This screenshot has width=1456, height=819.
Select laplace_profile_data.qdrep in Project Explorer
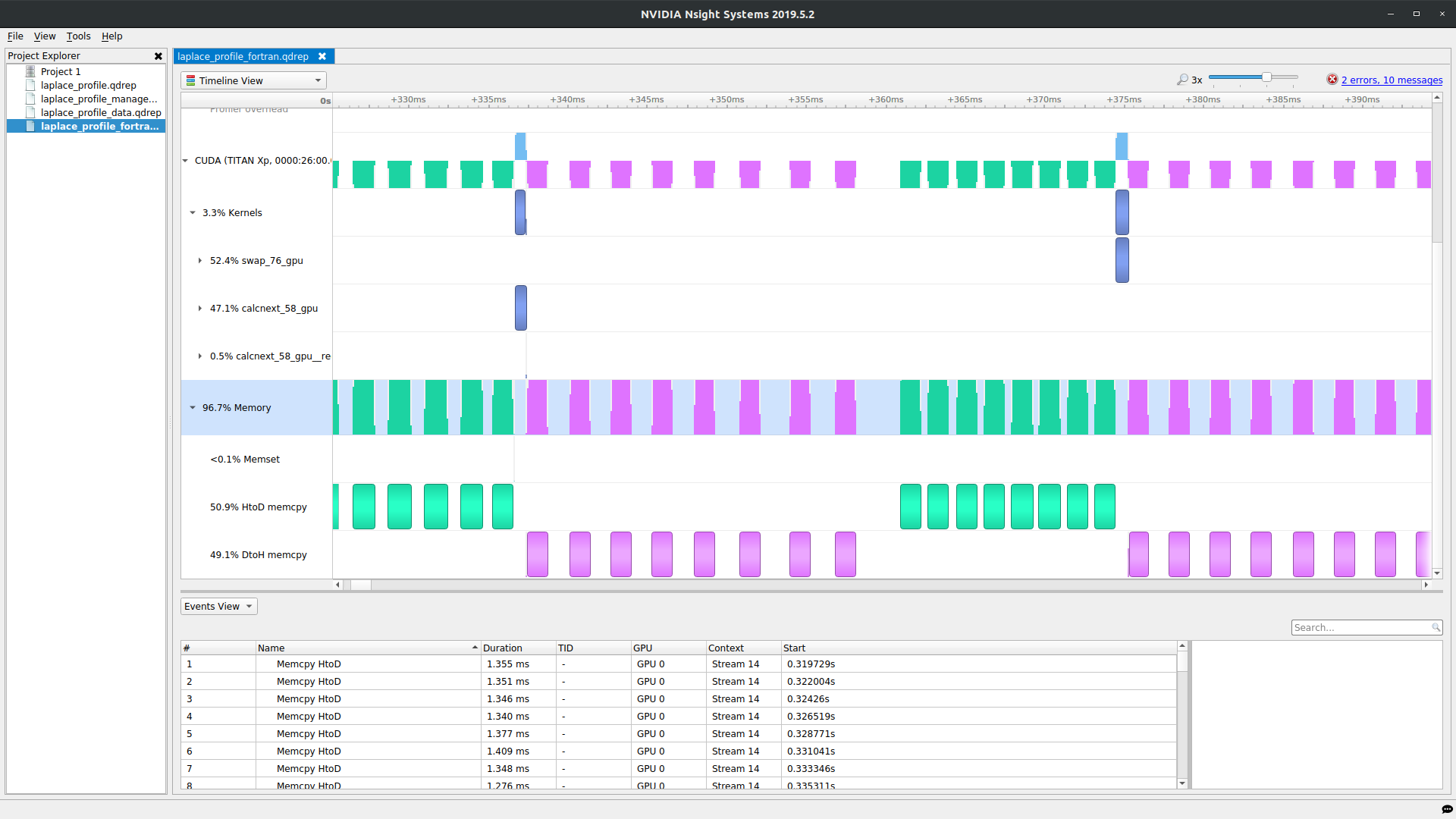[x=100, y=112]
